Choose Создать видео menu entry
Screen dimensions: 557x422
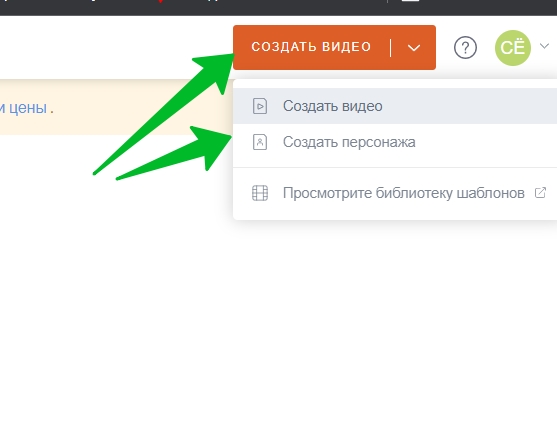point(395,106)
